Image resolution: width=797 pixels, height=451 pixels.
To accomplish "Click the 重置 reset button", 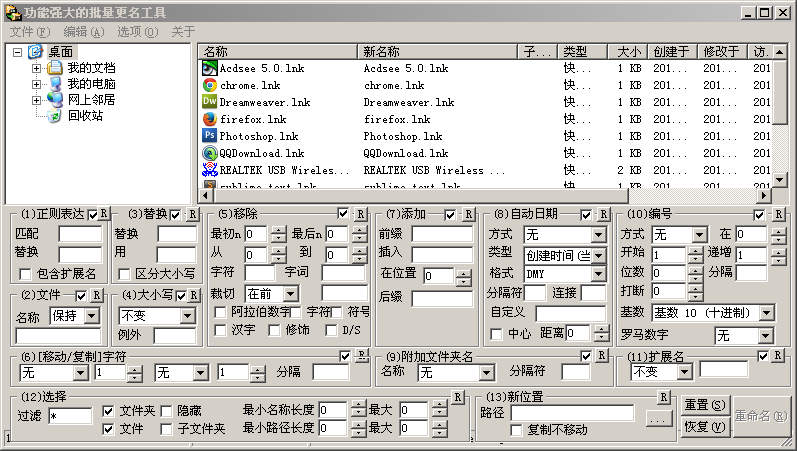I will click(x=704, y=405).
